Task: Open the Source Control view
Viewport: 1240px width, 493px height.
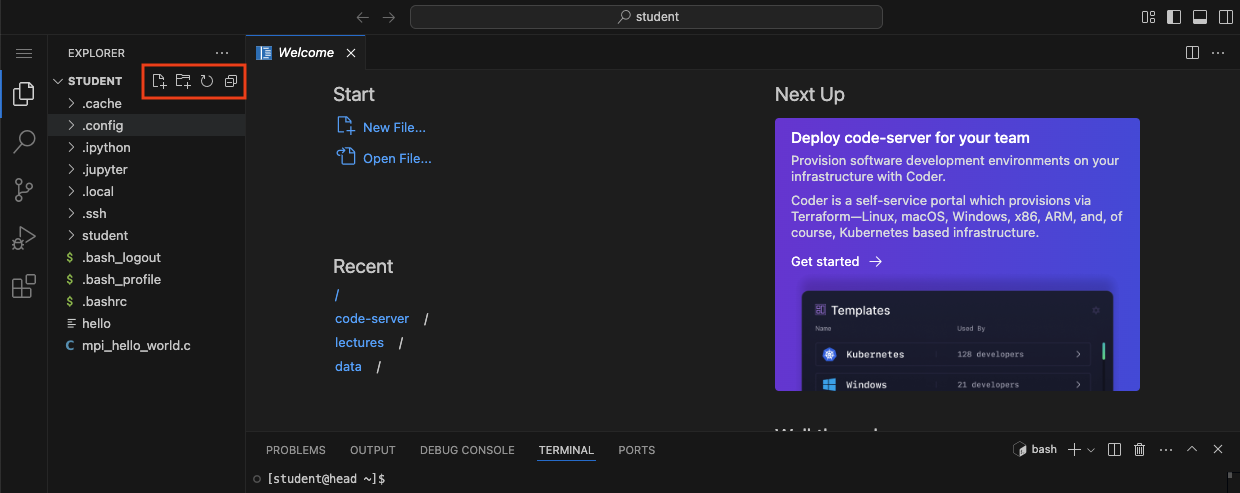Action: [23, 190]
